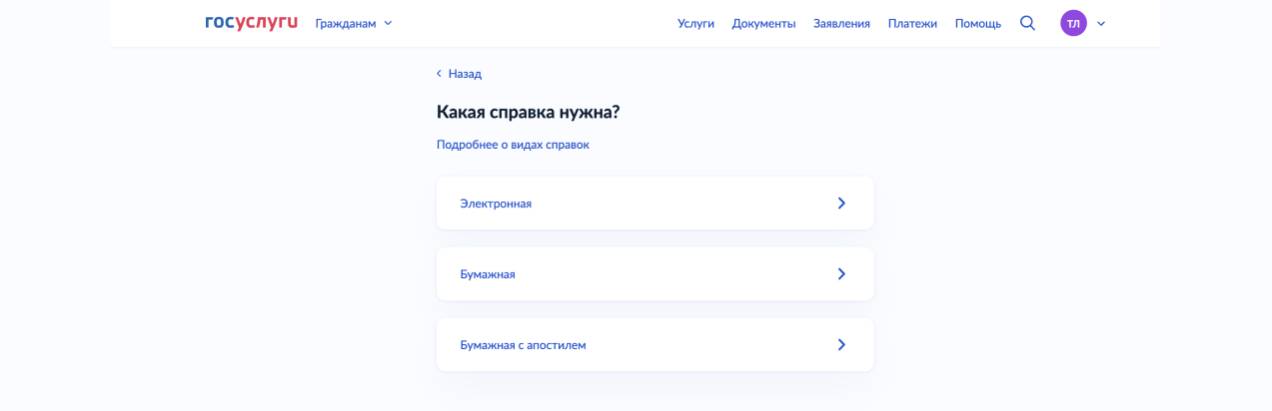Viewport: 1272px width, 411px height.
Task: Click the arrow on the Электронная card
Action: (841, 203)
